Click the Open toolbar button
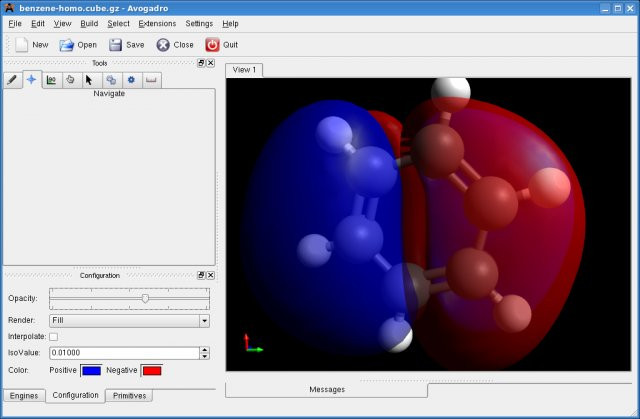640x419 pixels. pos(78,45)
